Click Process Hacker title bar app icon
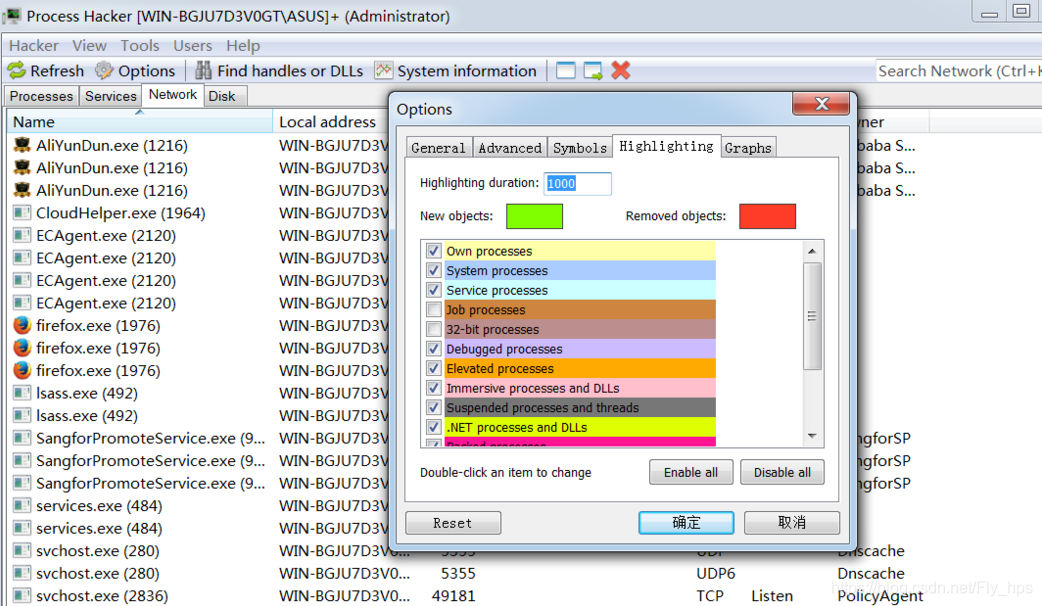 pos(11,15)
